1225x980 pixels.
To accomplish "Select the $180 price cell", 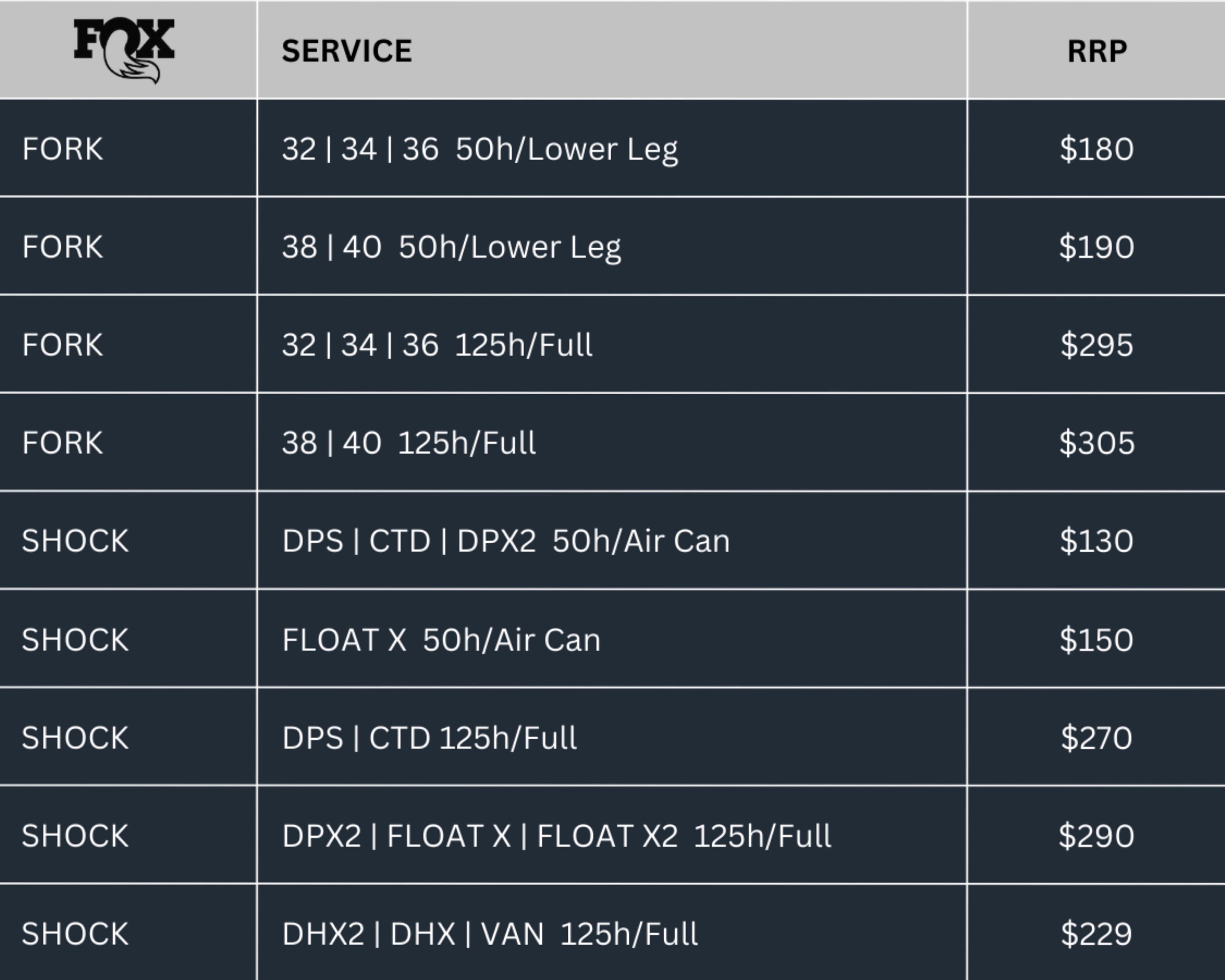I will (1096, 149).
